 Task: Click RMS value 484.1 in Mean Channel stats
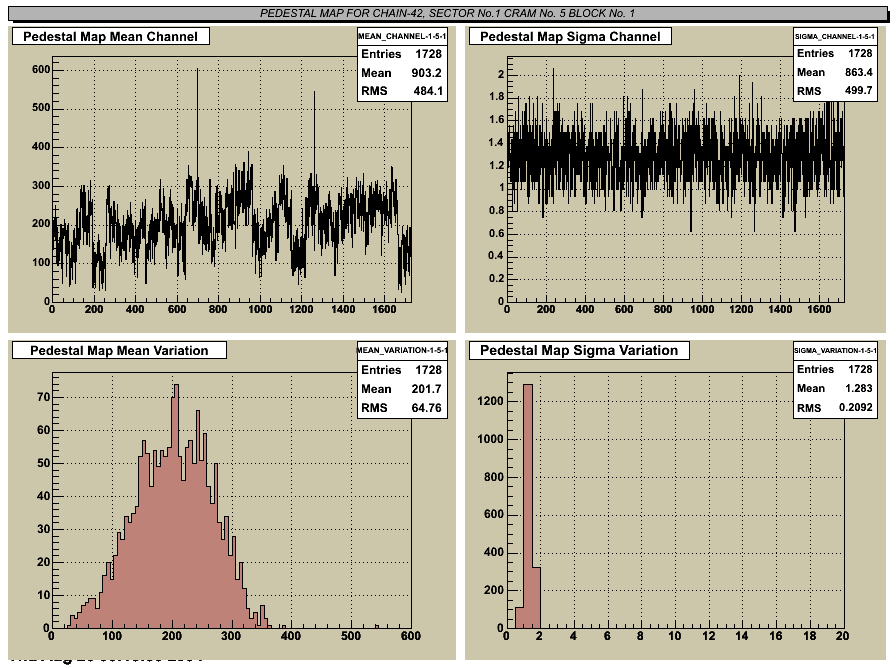(x=428, y=91)
